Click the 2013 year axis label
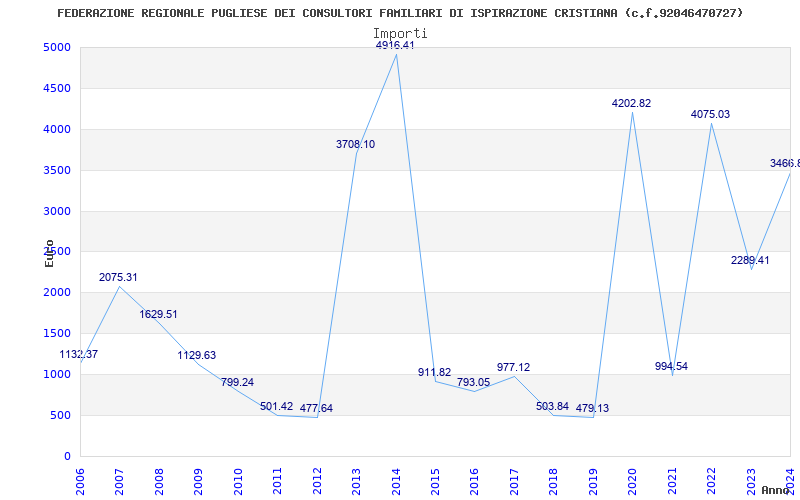Viewport: 800px width, 500px height. pos(356,482)
